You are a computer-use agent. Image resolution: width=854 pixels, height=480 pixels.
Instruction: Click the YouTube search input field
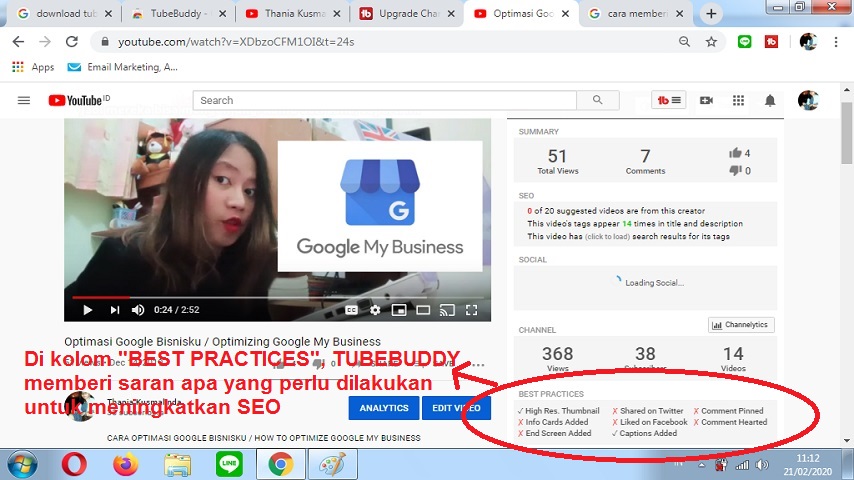pos(385,100)
